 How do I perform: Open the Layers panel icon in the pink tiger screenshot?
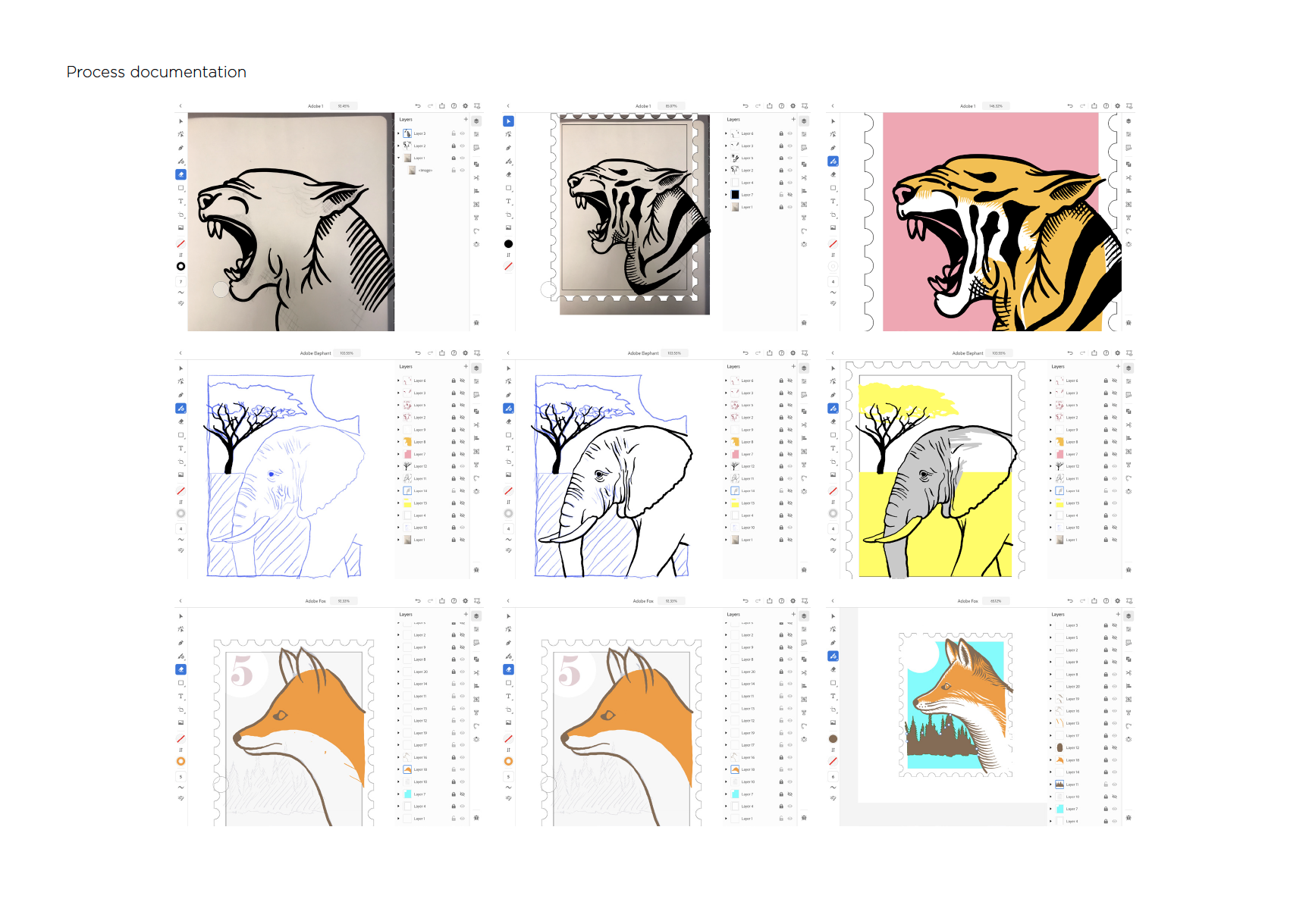pos(1129,121)
